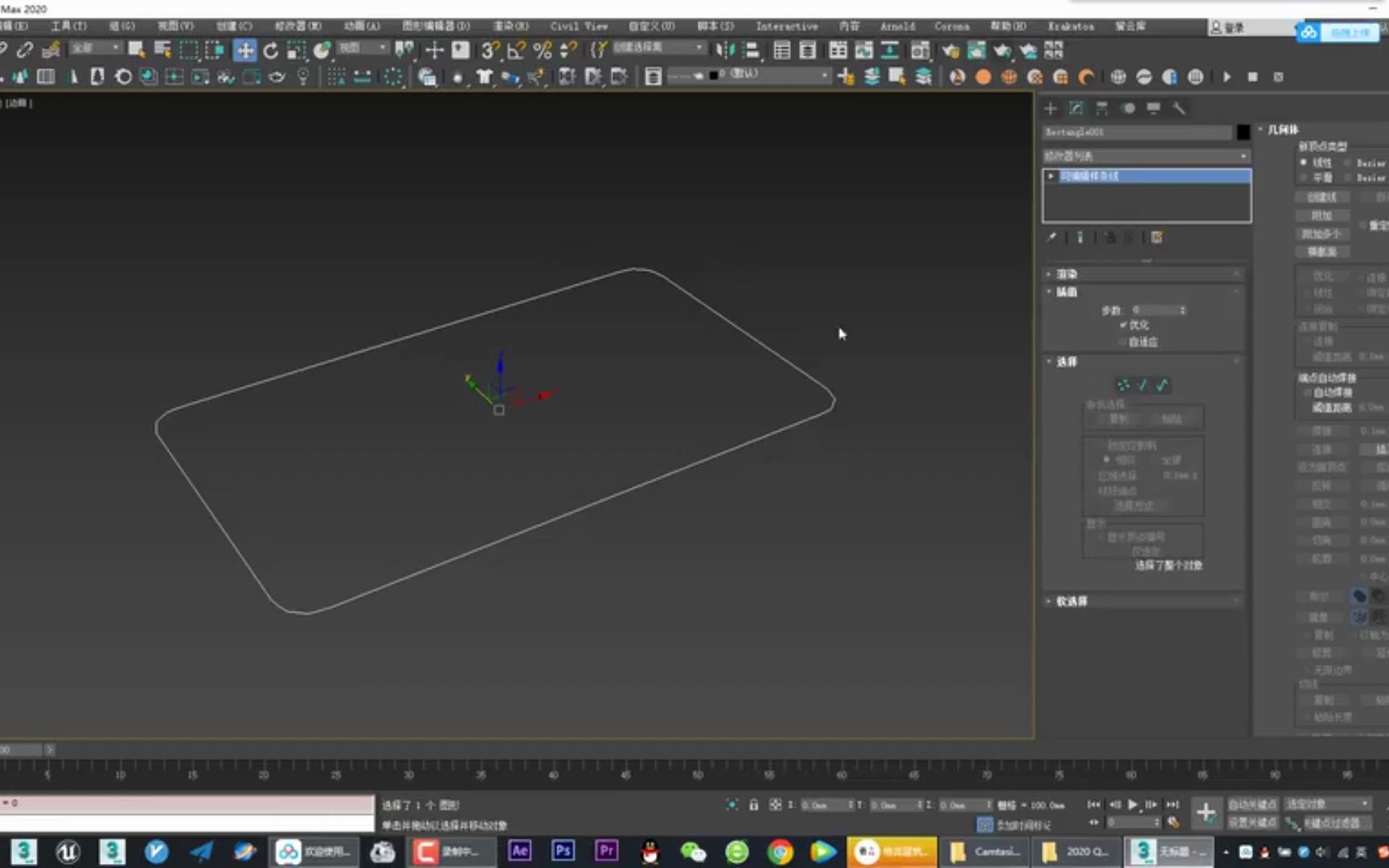
Task: Enable the 自适应 interpolation checkbox
Action: [x=1124, y=341]
